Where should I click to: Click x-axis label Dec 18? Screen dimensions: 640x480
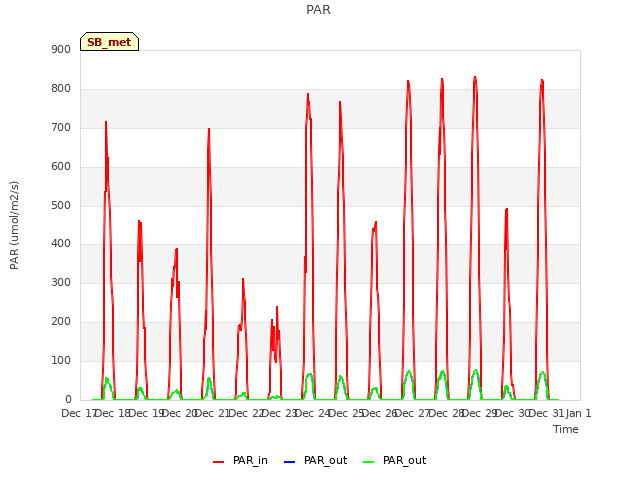click(x=112, y=413)
